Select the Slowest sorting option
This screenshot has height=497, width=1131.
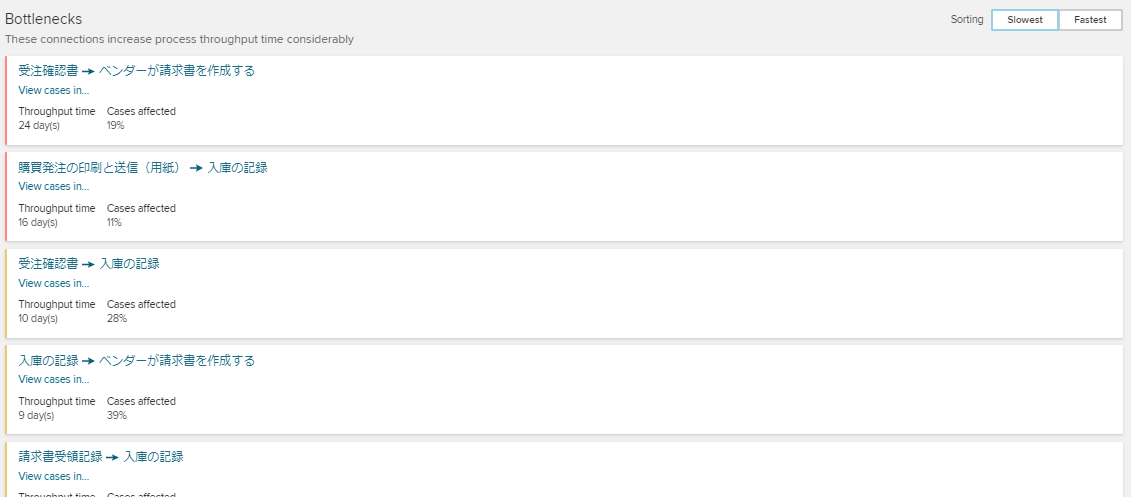point(1025,19)
